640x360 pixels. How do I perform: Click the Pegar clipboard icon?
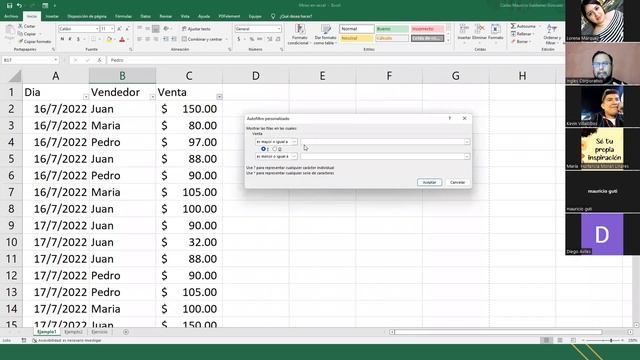pos(9,30)
